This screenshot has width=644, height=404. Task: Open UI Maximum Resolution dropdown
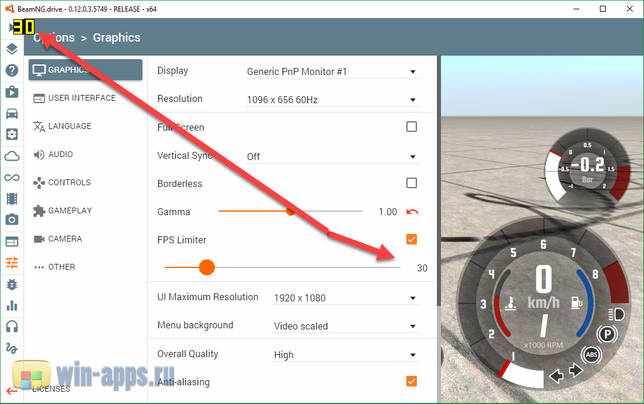(346, 298)
